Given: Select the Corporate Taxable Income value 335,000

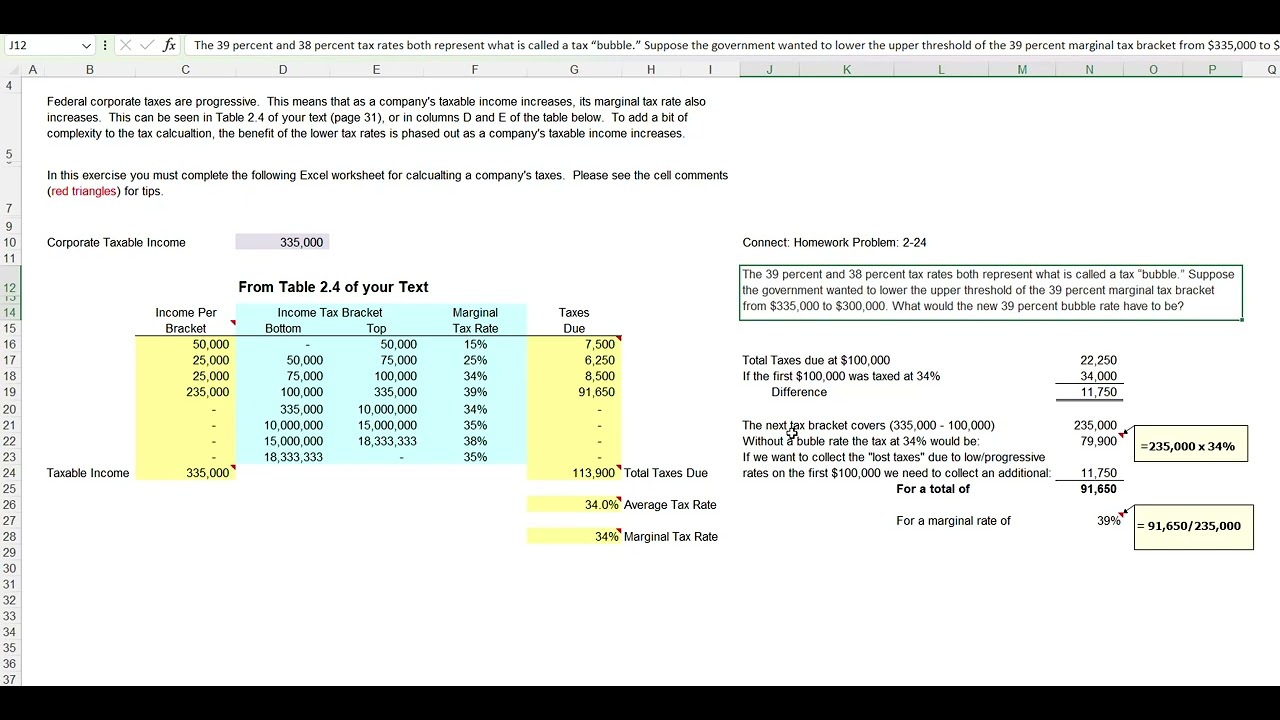Looking at the screenshot, I should click(283, 242).
